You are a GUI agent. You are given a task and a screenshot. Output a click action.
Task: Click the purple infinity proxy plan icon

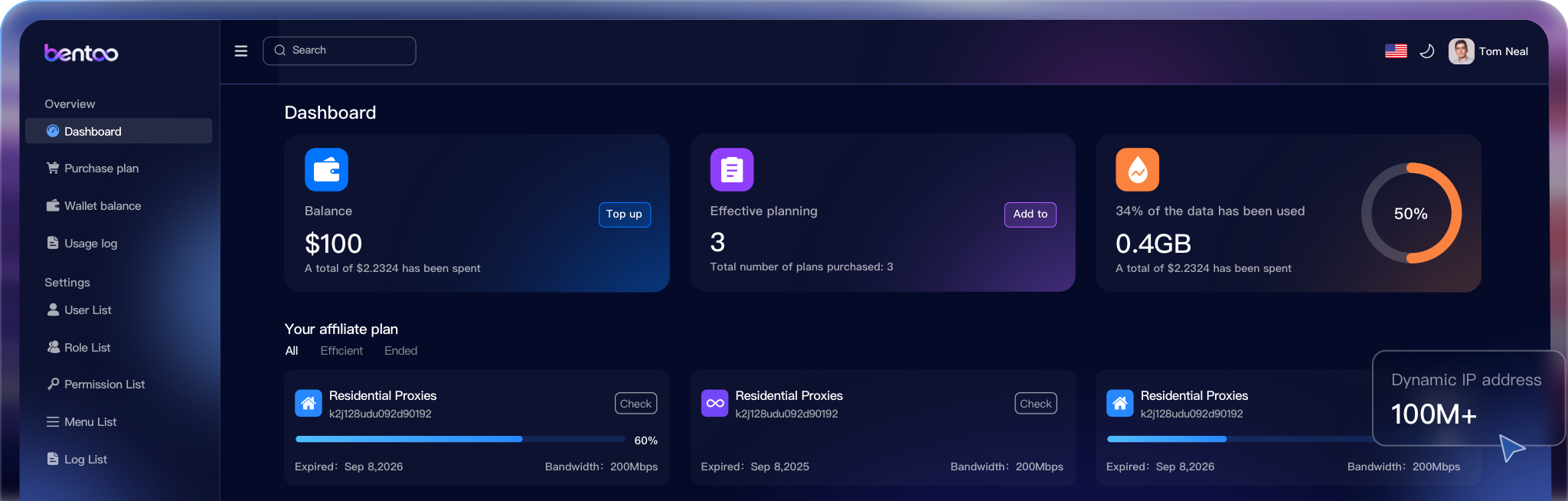point(714,403)
